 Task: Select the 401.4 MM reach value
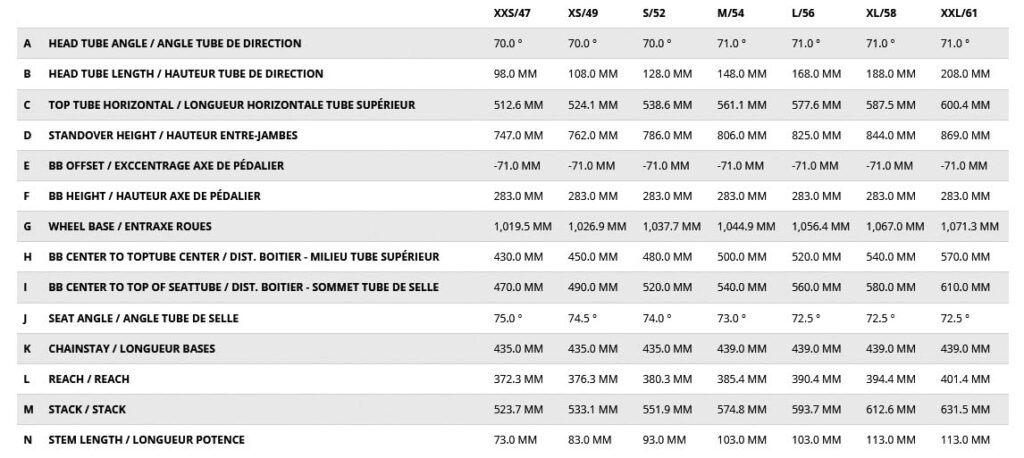tap(966, 379)
